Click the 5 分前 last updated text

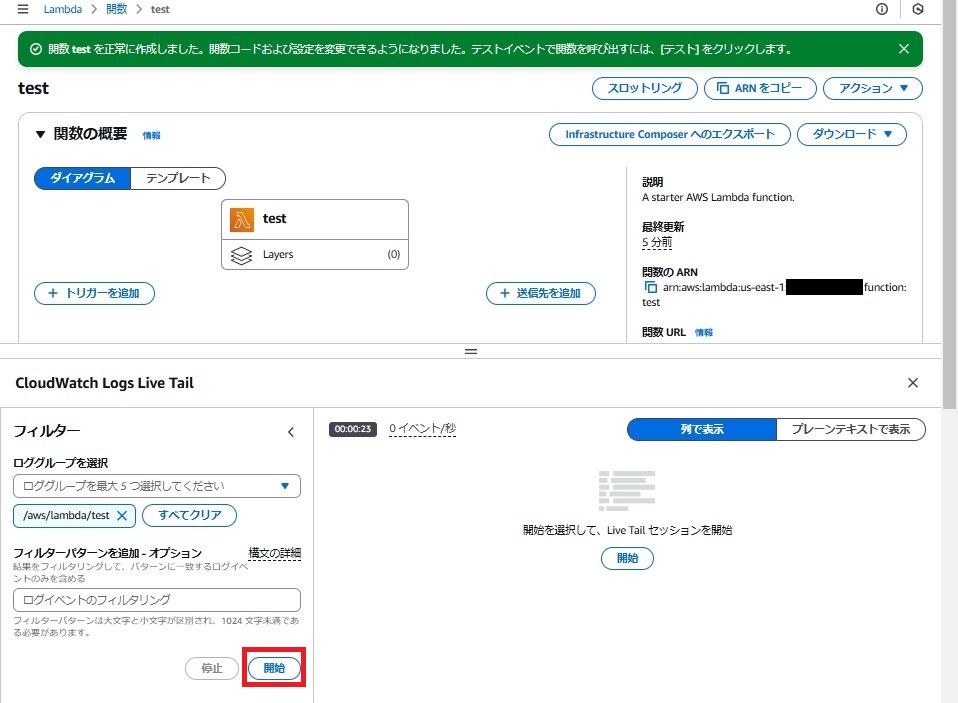(657, 242)
